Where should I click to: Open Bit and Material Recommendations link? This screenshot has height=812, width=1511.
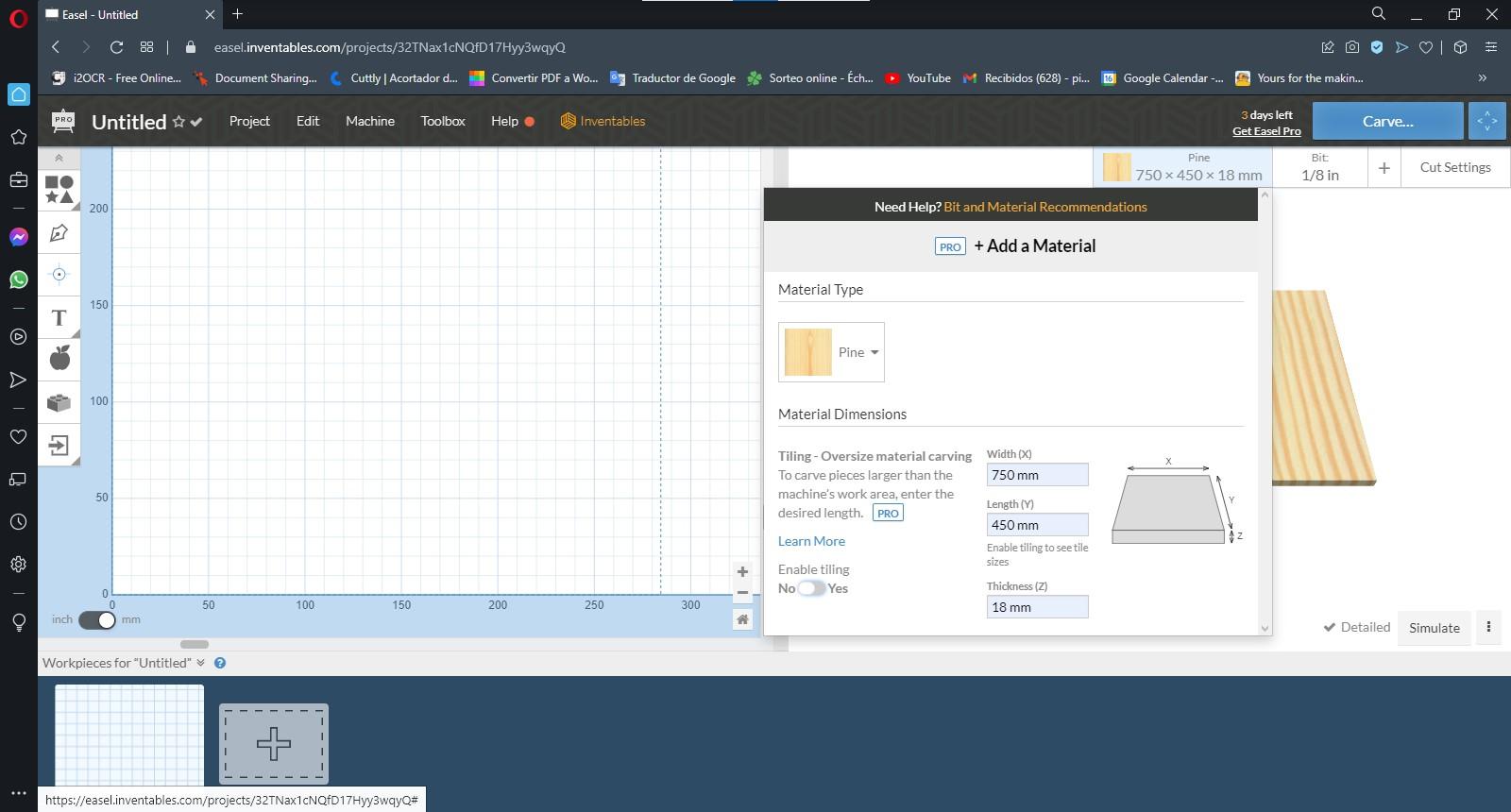(1045, 207)
